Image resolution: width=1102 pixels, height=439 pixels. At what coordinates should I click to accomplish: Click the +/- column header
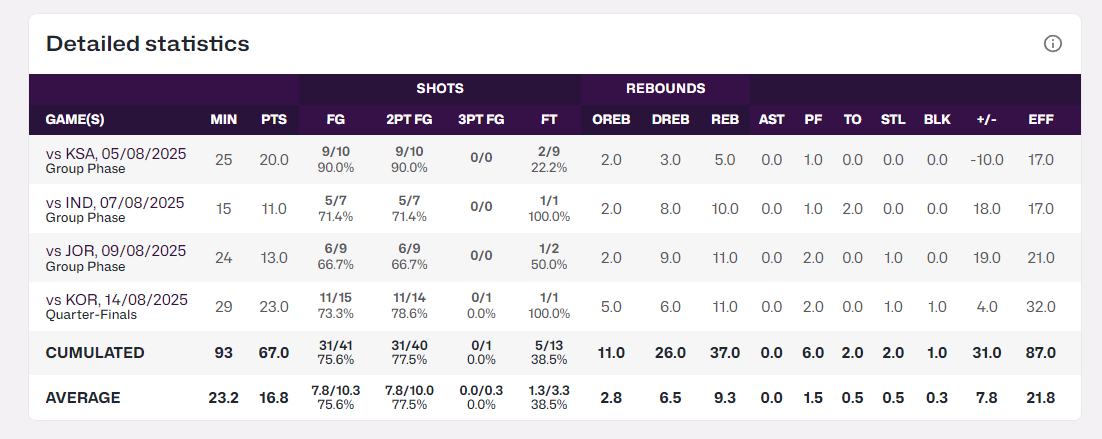986,120
